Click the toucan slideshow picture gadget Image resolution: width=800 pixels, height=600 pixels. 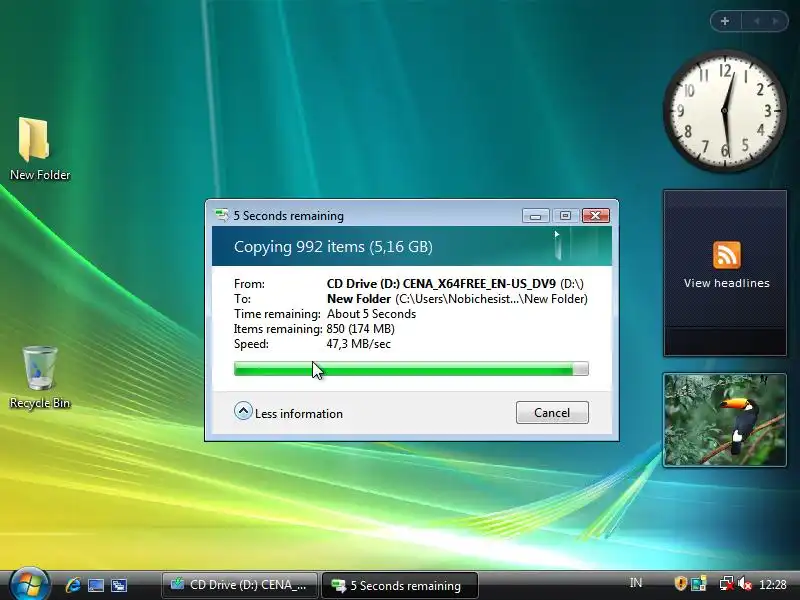tap(725, 420)
